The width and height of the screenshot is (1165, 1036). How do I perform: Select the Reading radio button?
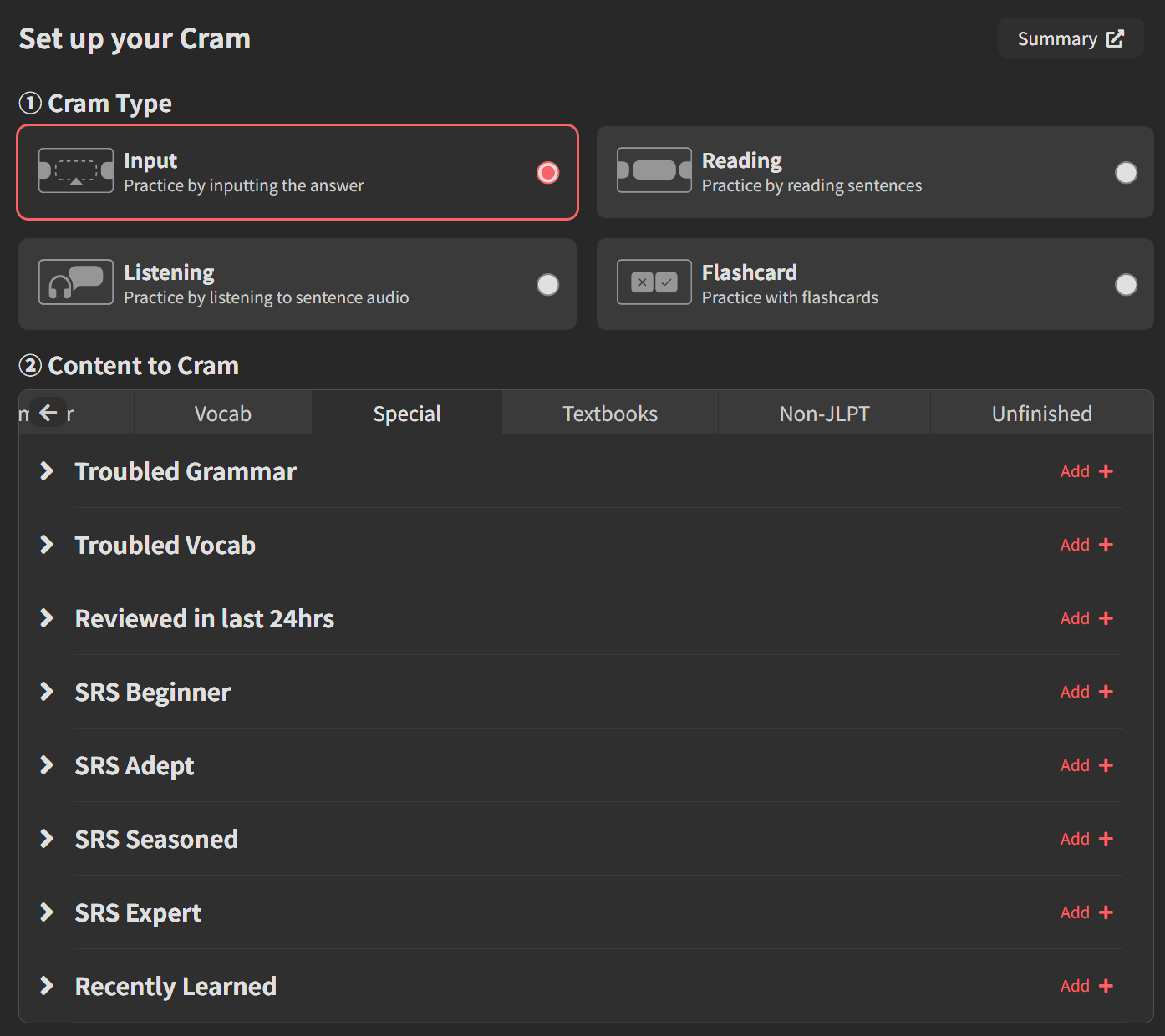[x=1126, y=173]
